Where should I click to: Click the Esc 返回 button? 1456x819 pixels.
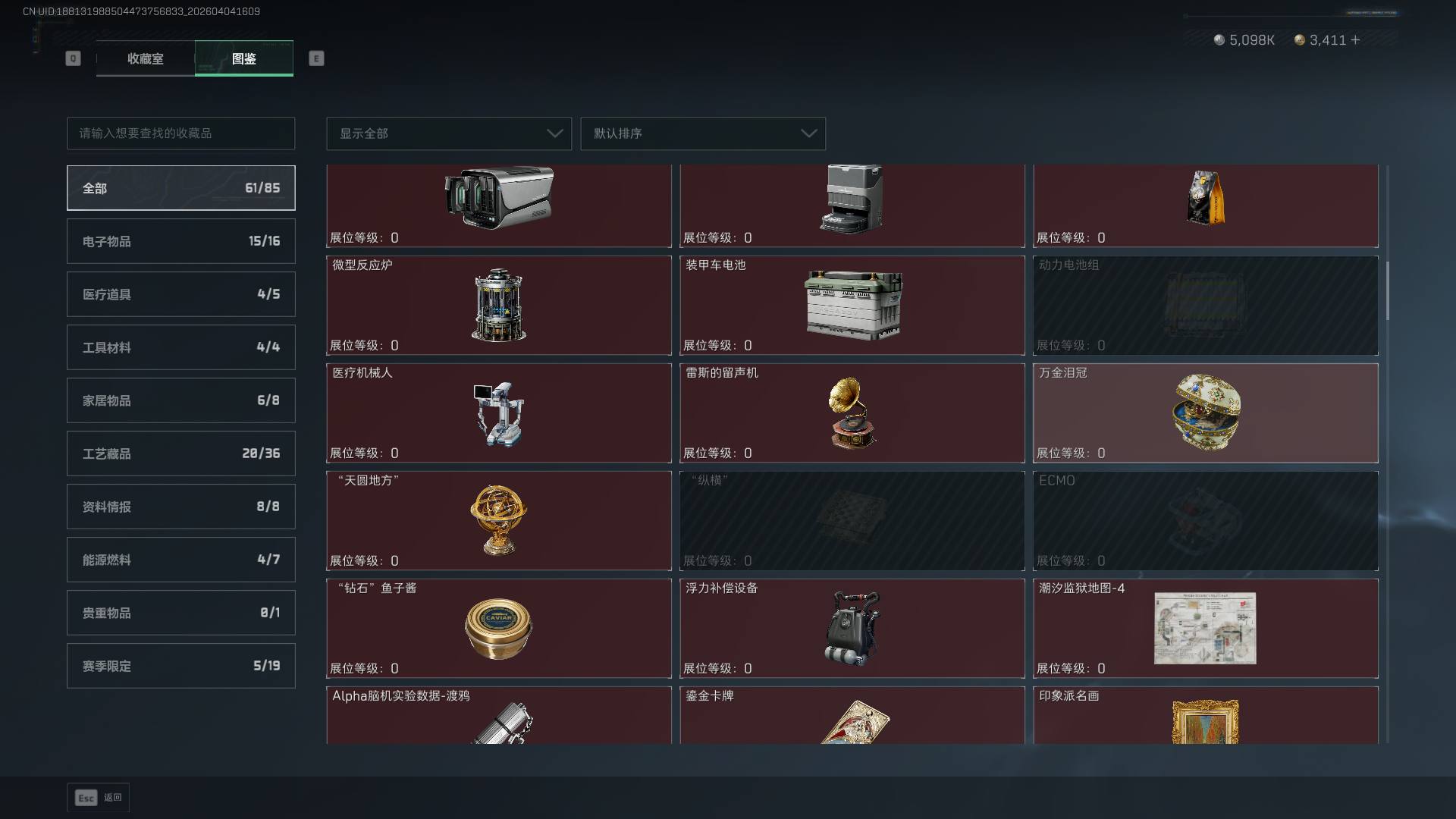tap(99, 798)
